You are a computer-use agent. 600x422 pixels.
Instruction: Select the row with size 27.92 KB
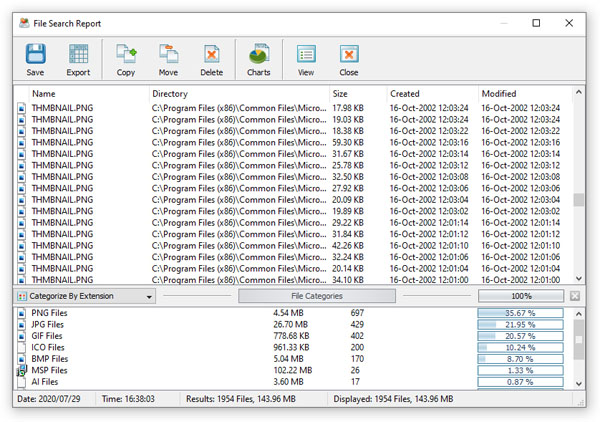point(294,189)
